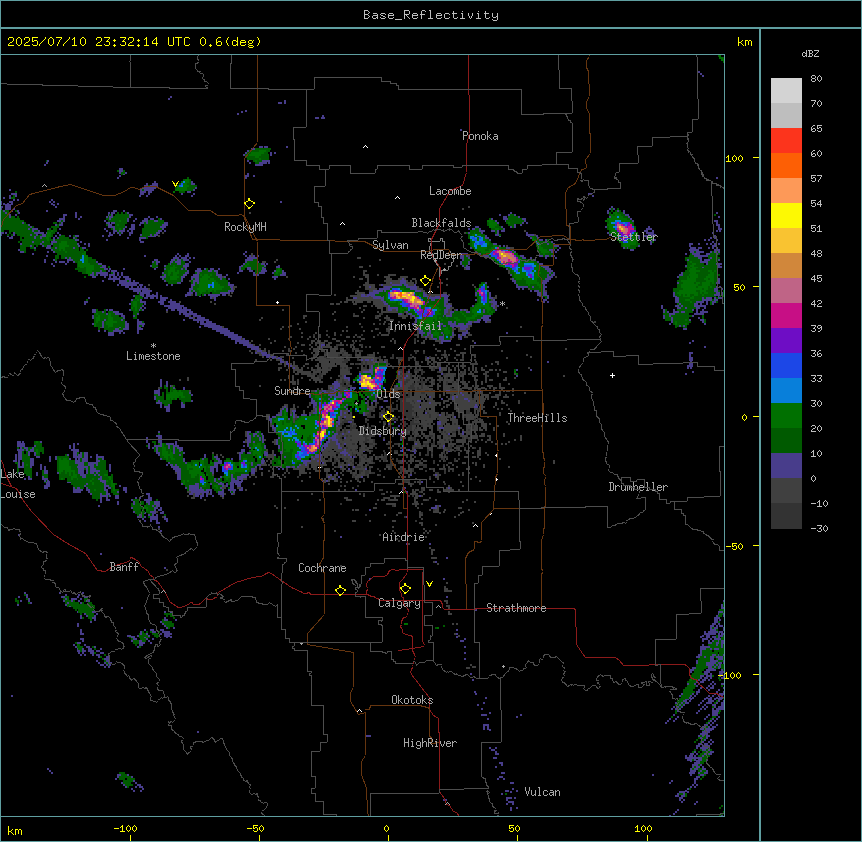Click the Drumheller city label
Image resolution: width=862 pixels, height=842 pixels.
click(x=638, y=487)
